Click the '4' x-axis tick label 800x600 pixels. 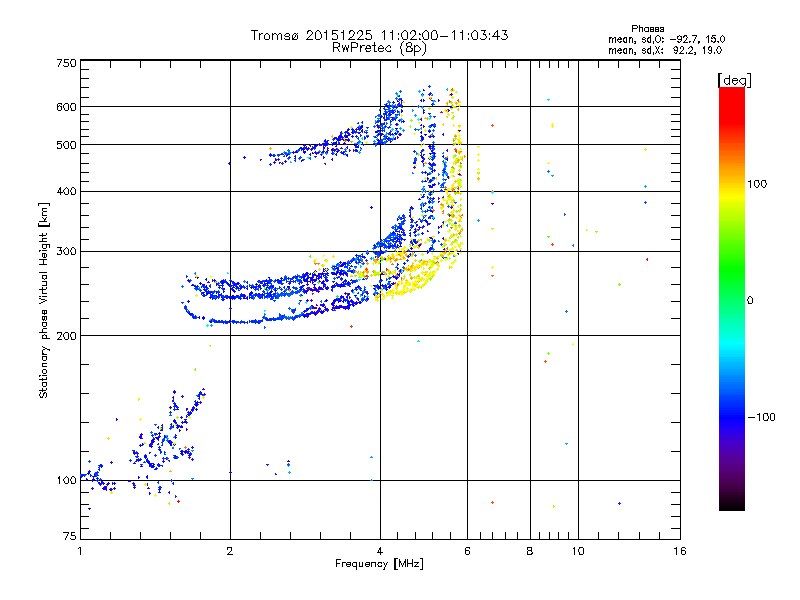(x=380, y=551)
